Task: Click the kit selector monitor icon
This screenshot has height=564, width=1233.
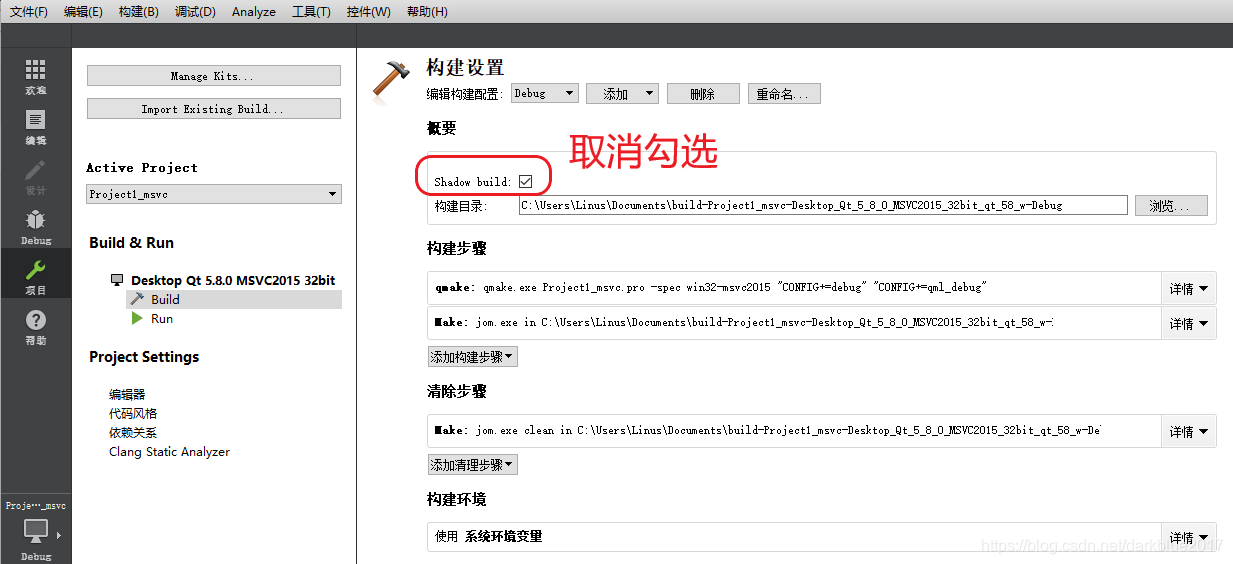Action: (x=36, y=531)
